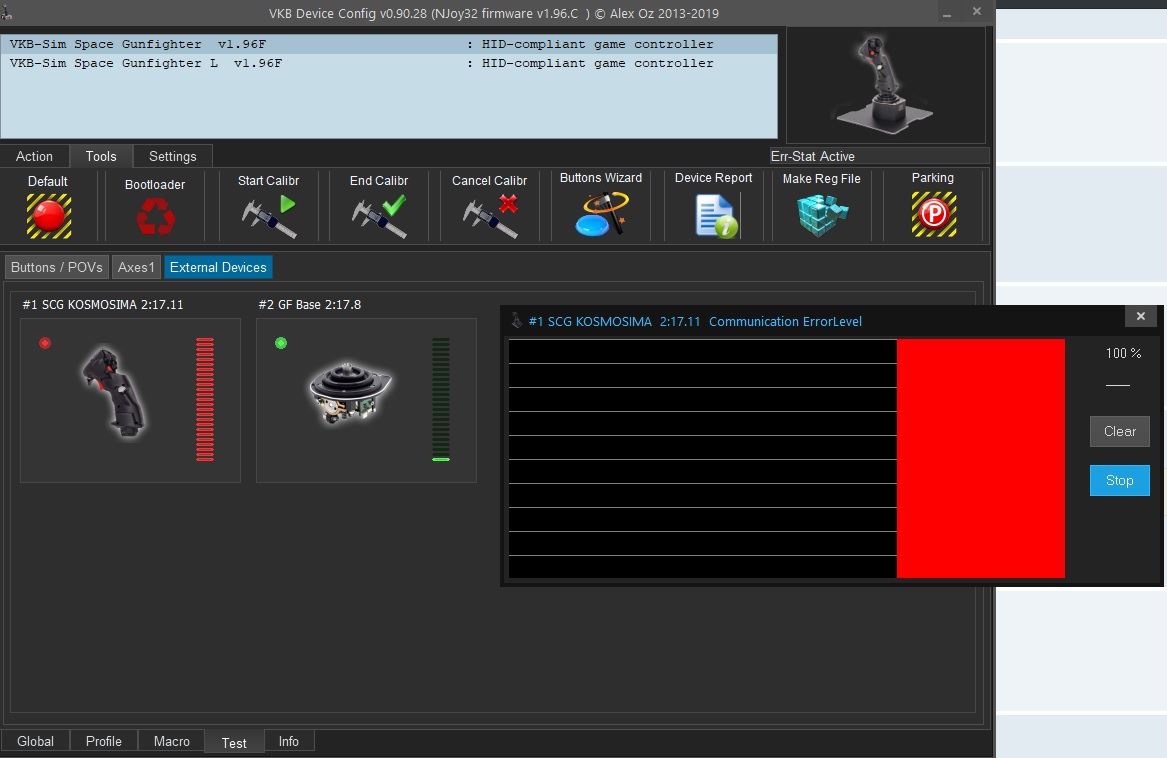Open the Buttons Wizard

click(601, 214)
